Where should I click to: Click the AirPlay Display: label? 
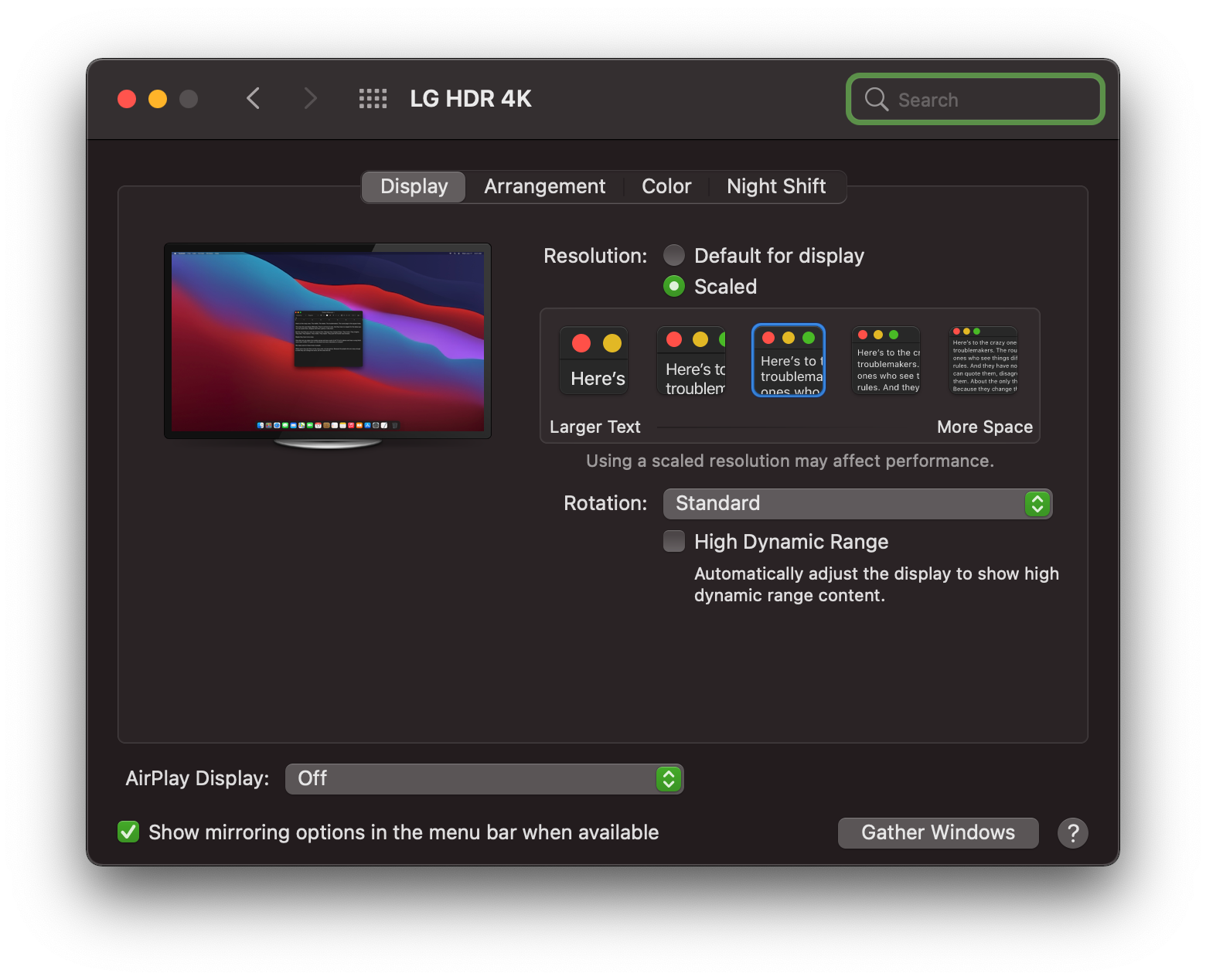pyautogui.click(x=197, y=778)
